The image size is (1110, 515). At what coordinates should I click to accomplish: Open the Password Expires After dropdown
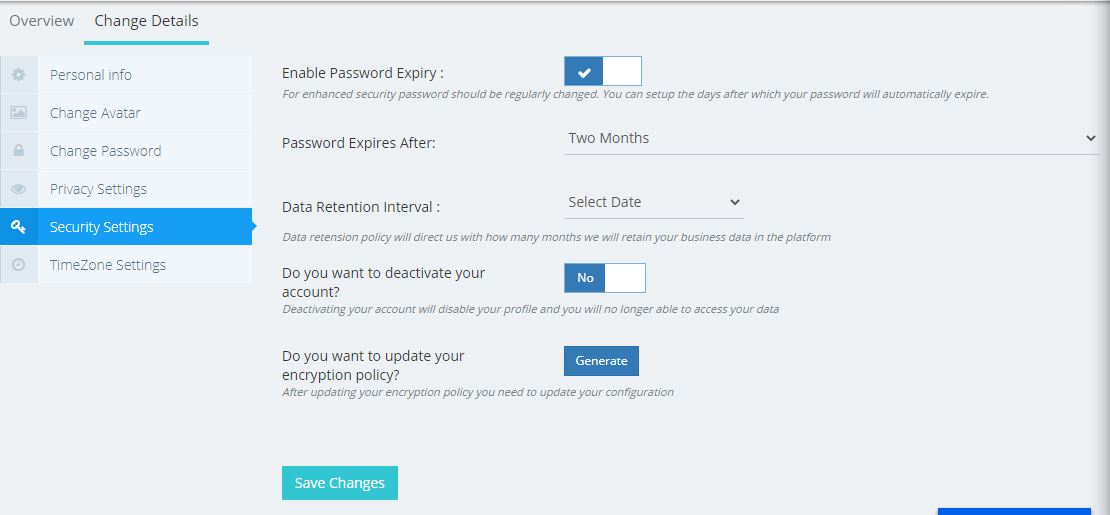click(x=831, y=139)
